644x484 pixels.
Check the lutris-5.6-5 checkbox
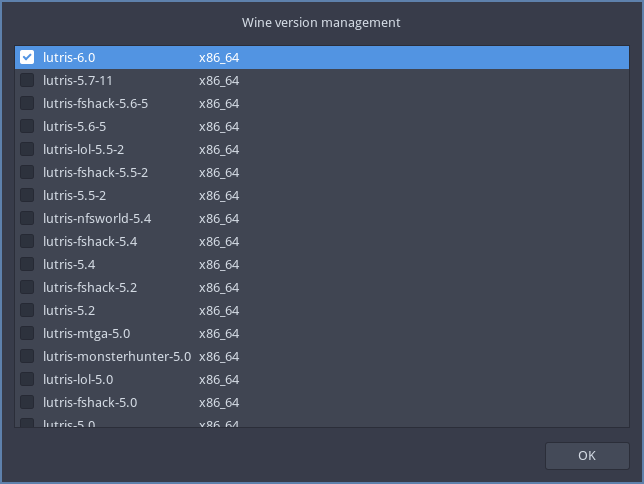(27, 126)
